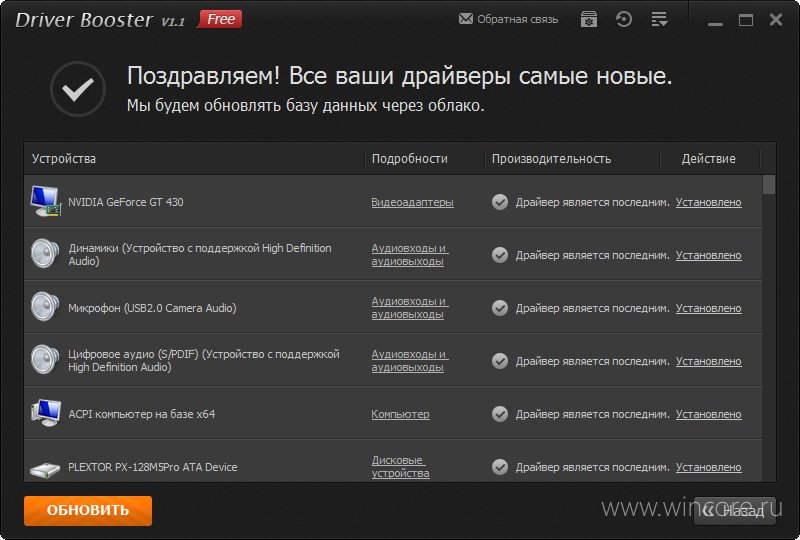Image resolution: width=800 pixels, height=540 pixels.
Task: Click Установлено in the PLEXTOR row
Action: coord(709,468)
